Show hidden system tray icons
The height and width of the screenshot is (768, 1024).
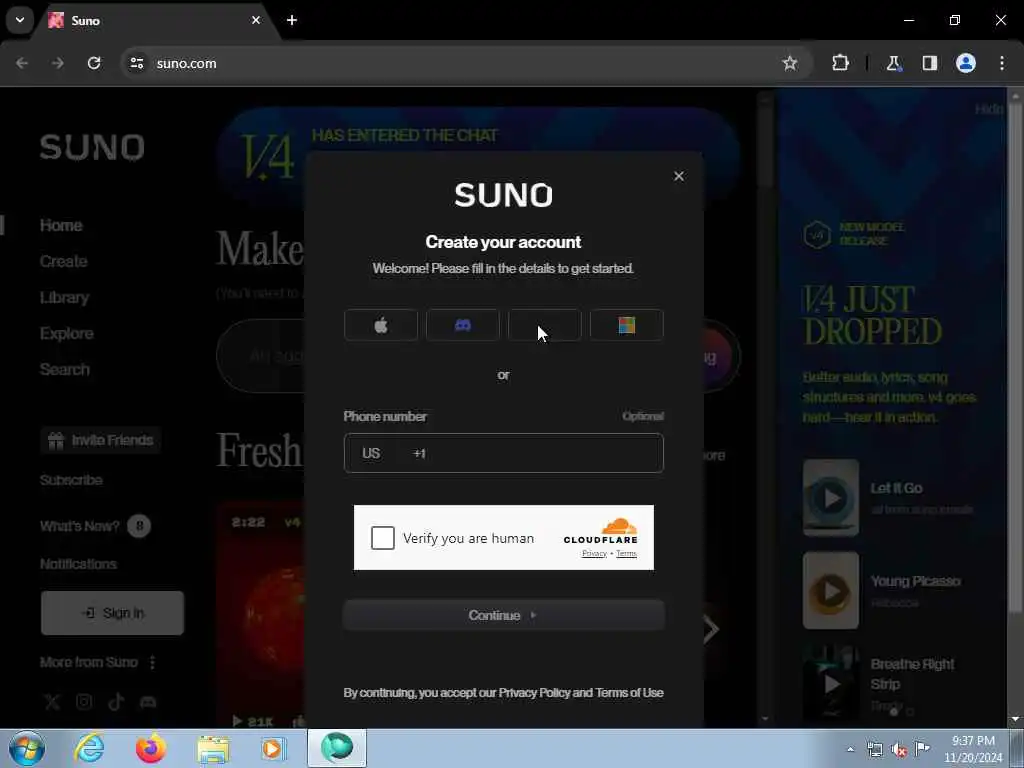coord(850,749)
